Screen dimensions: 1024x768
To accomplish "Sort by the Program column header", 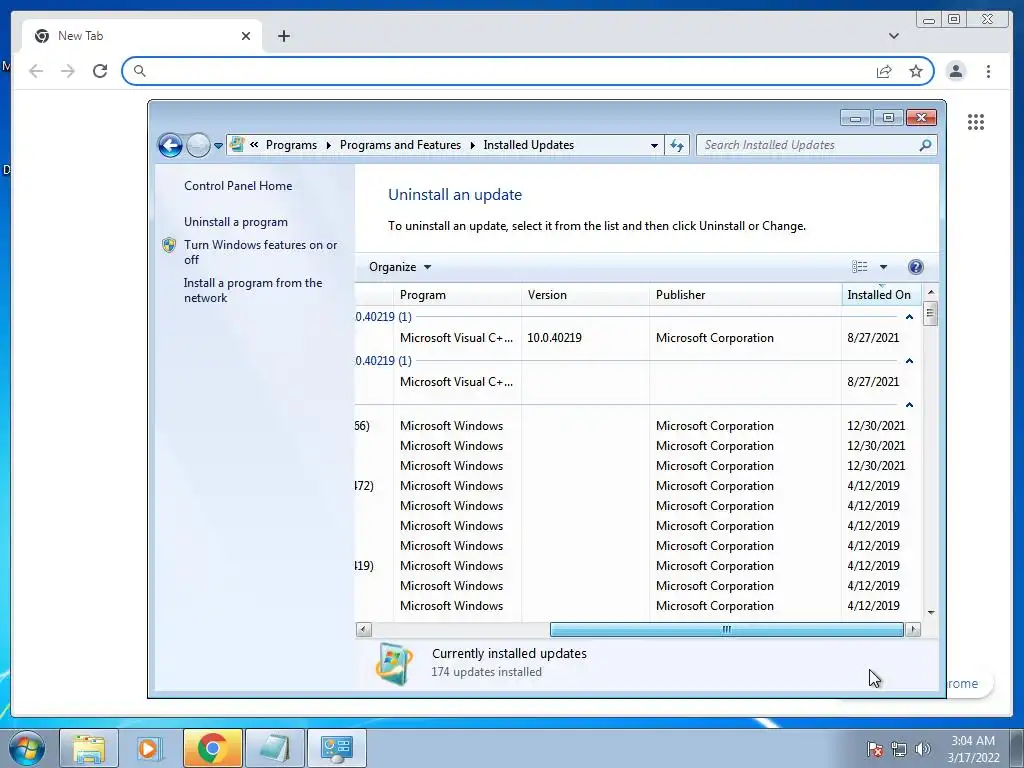I will [458, 295].
